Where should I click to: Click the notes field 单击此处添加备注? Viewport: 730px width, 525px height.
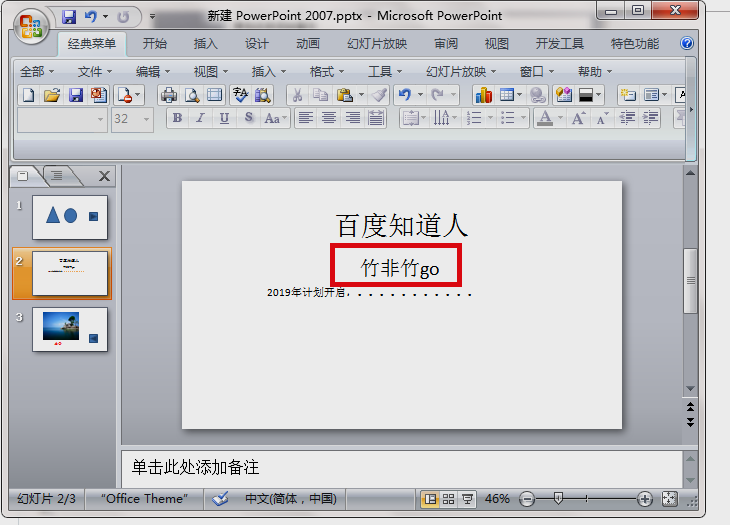pos(402,468)
